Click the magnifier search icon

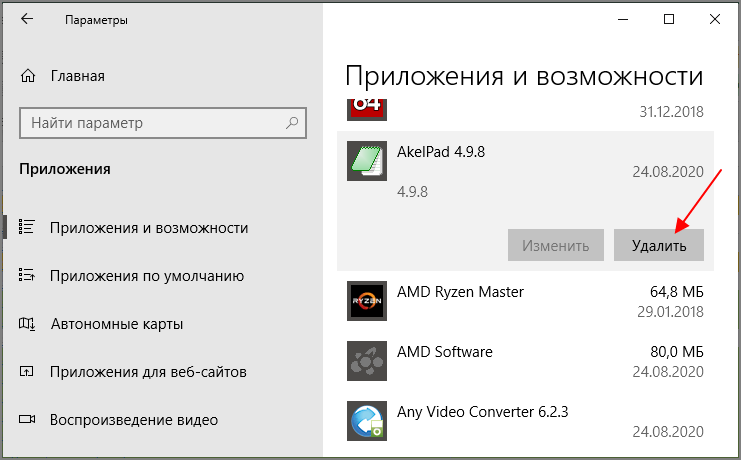292,123
